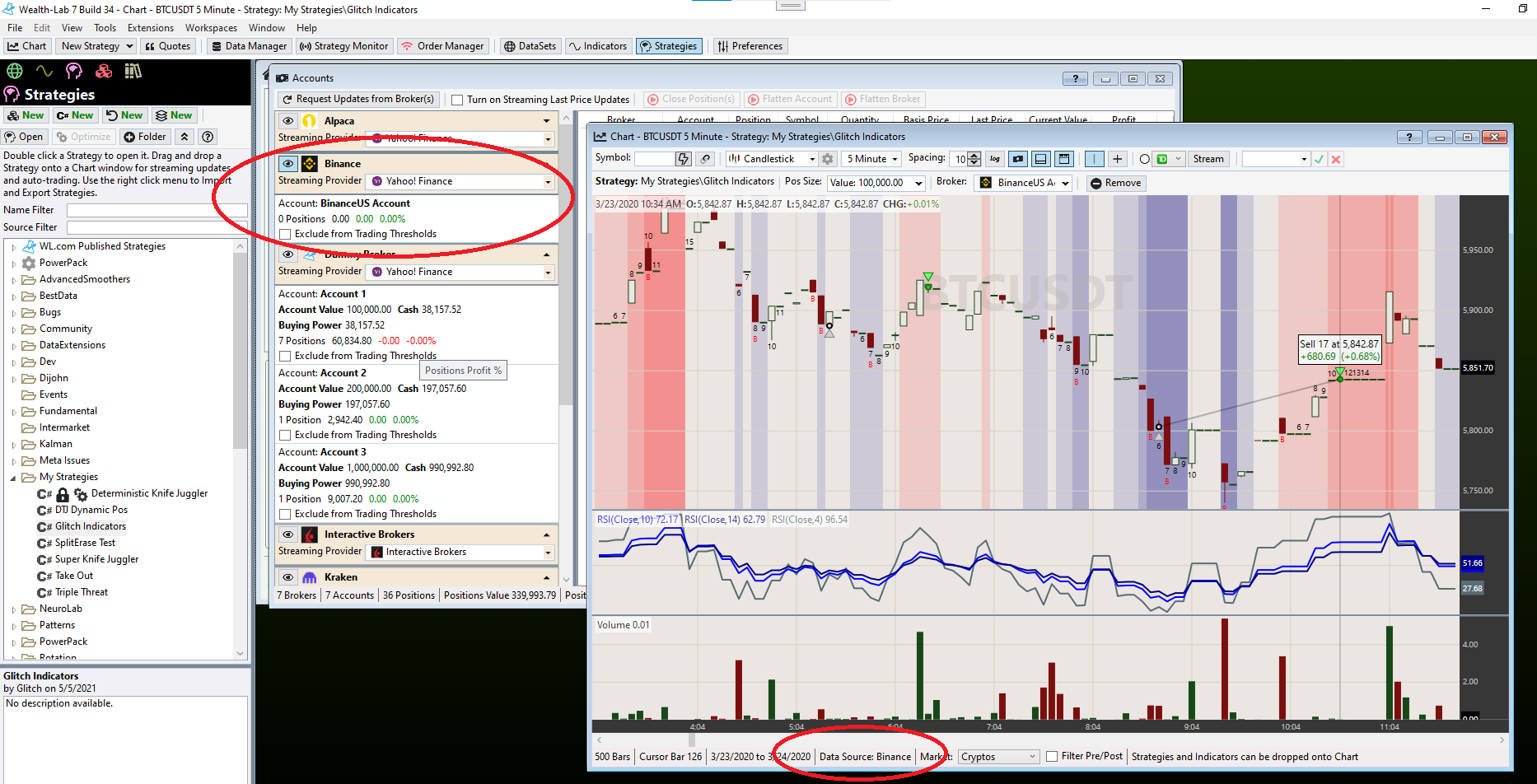The image size is (1537, 784).
Task: Cancel with red X in chart toolbar
Action: 1336,159
